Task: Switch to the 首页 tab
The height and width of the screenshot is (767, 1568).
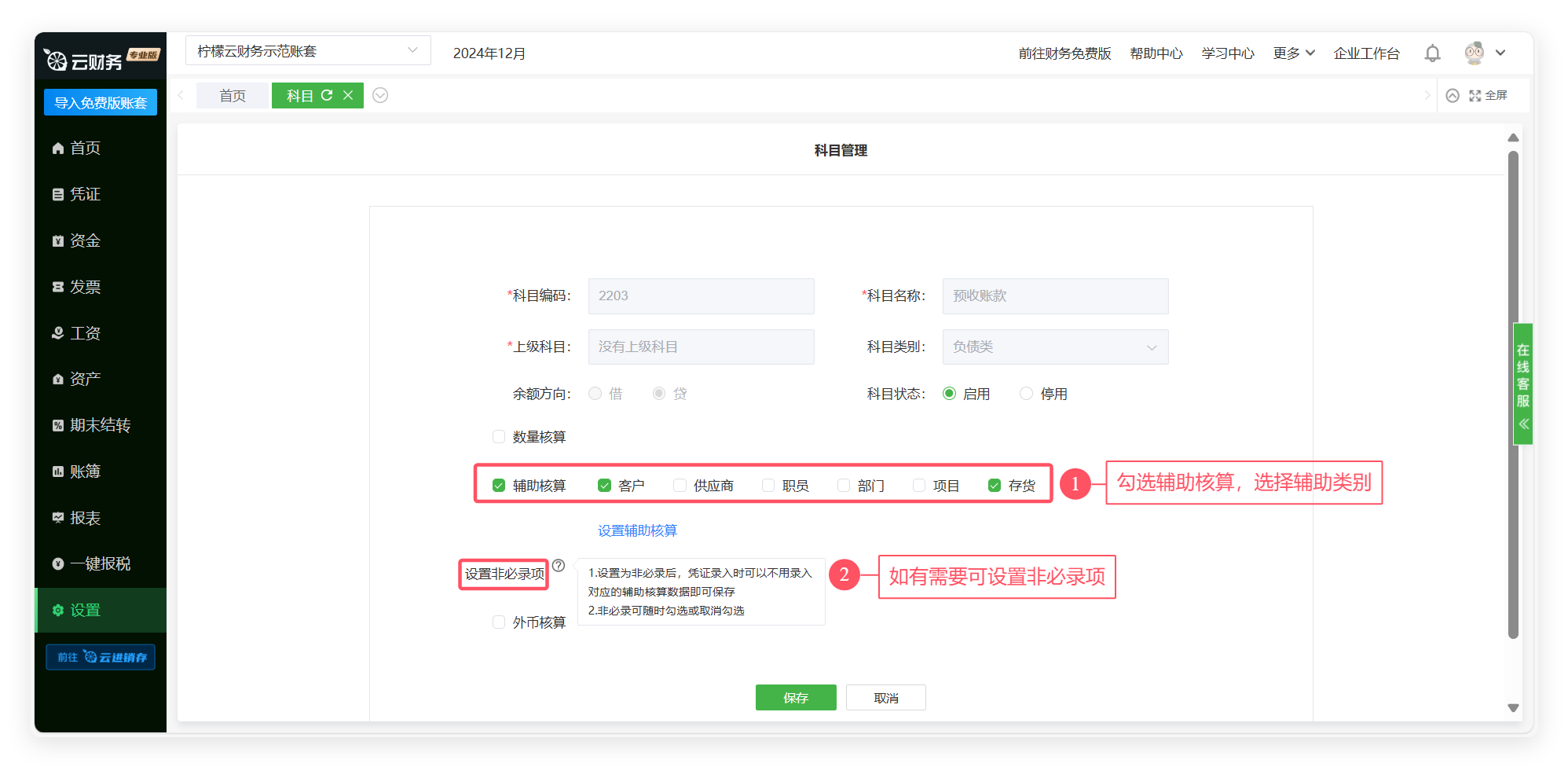Action: [233, 96]
